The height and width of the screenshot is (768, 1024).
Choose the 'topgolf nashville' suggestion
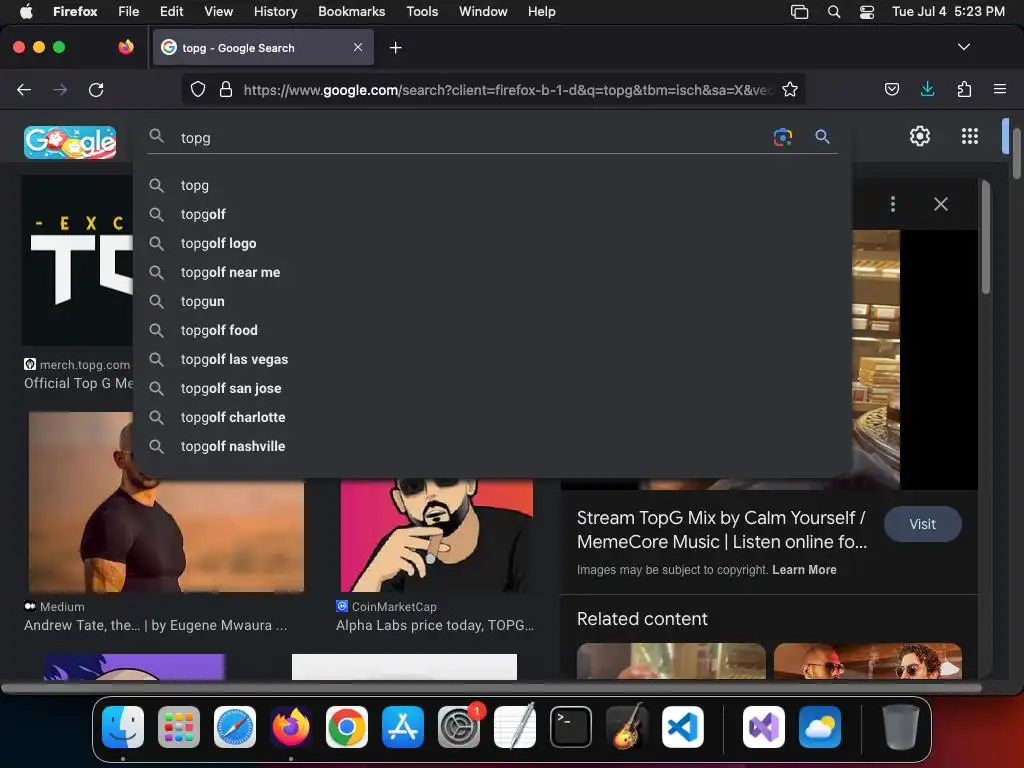[x=492, y=446]
